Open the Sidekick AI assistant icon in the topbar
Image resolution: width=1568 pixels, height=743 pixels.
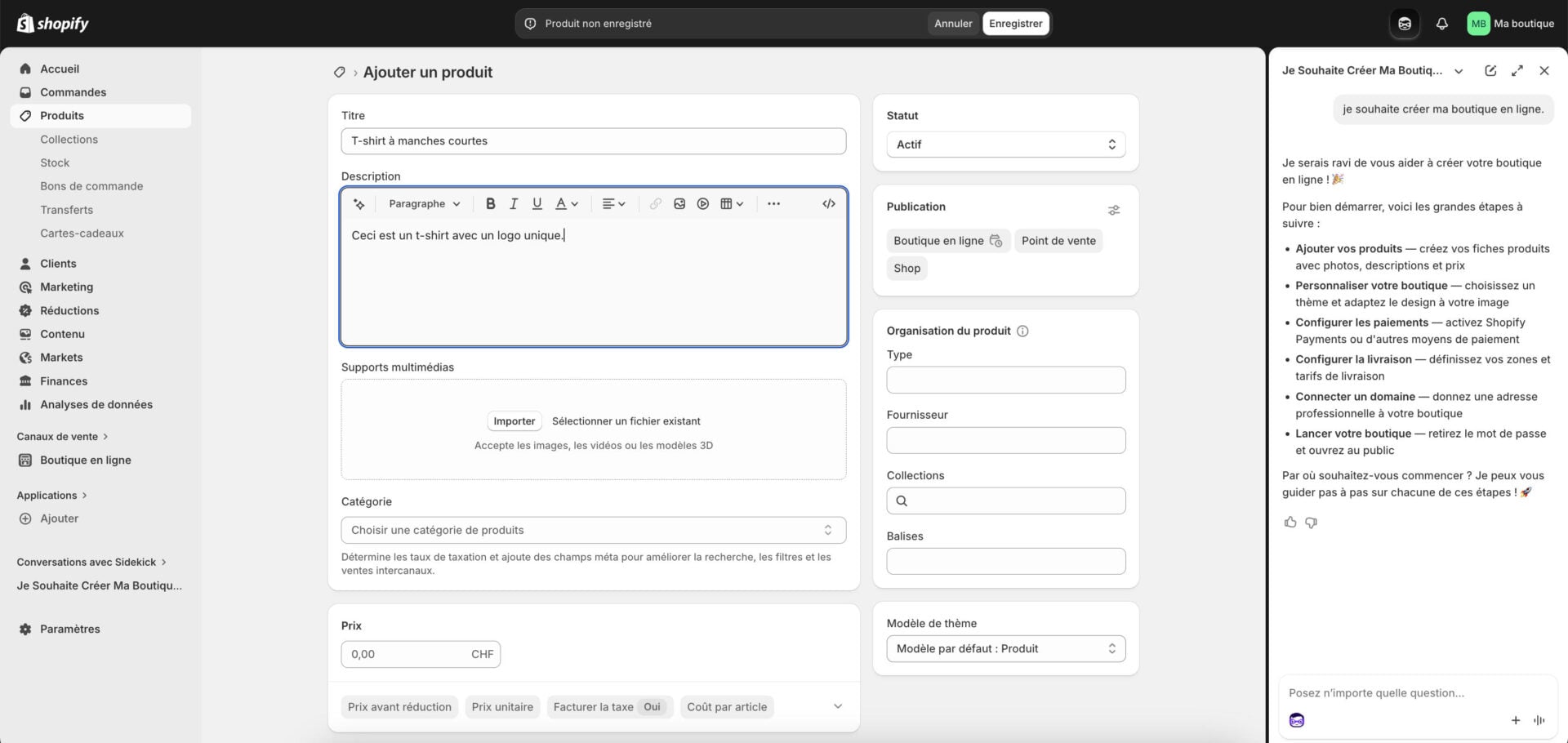tap(1405, 23)
